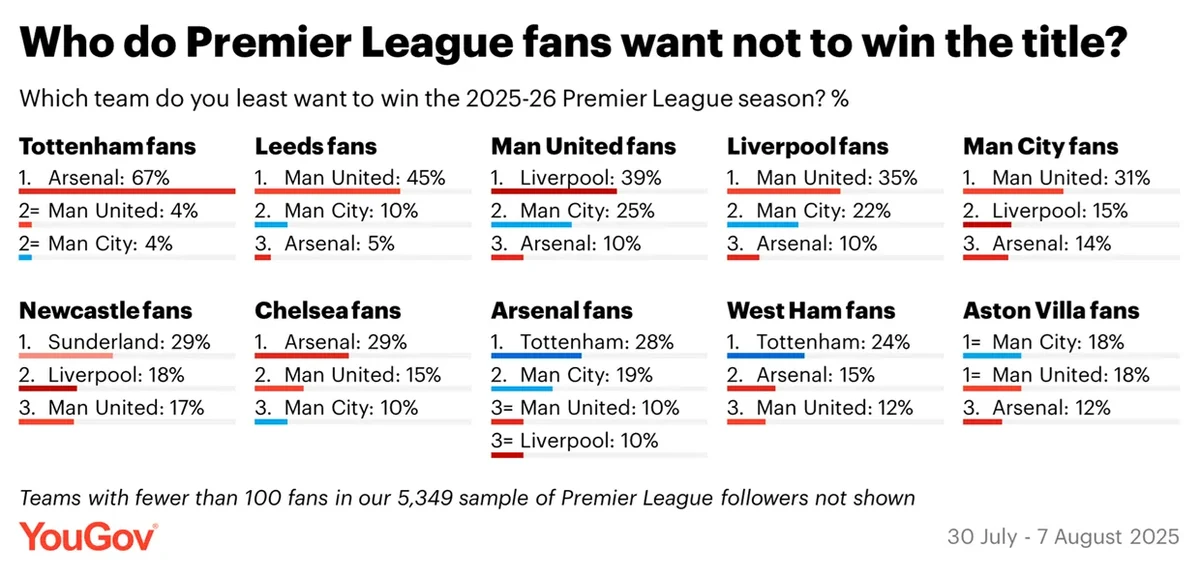Click the Man United fans heading

click(x=584, y=147)
